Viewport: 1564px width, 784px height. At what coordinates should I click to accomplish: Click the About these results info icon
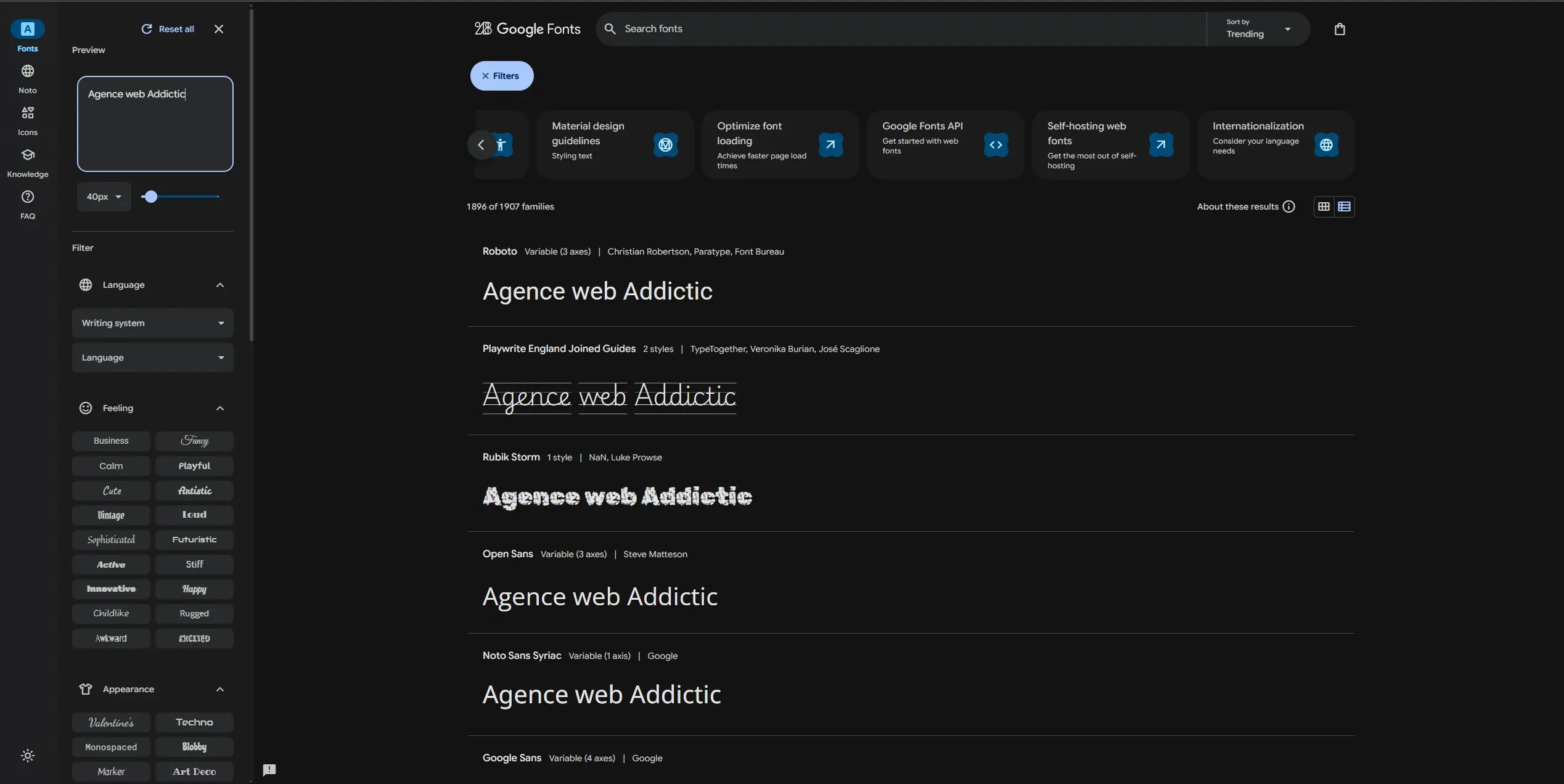click(x=1289, y=206)
